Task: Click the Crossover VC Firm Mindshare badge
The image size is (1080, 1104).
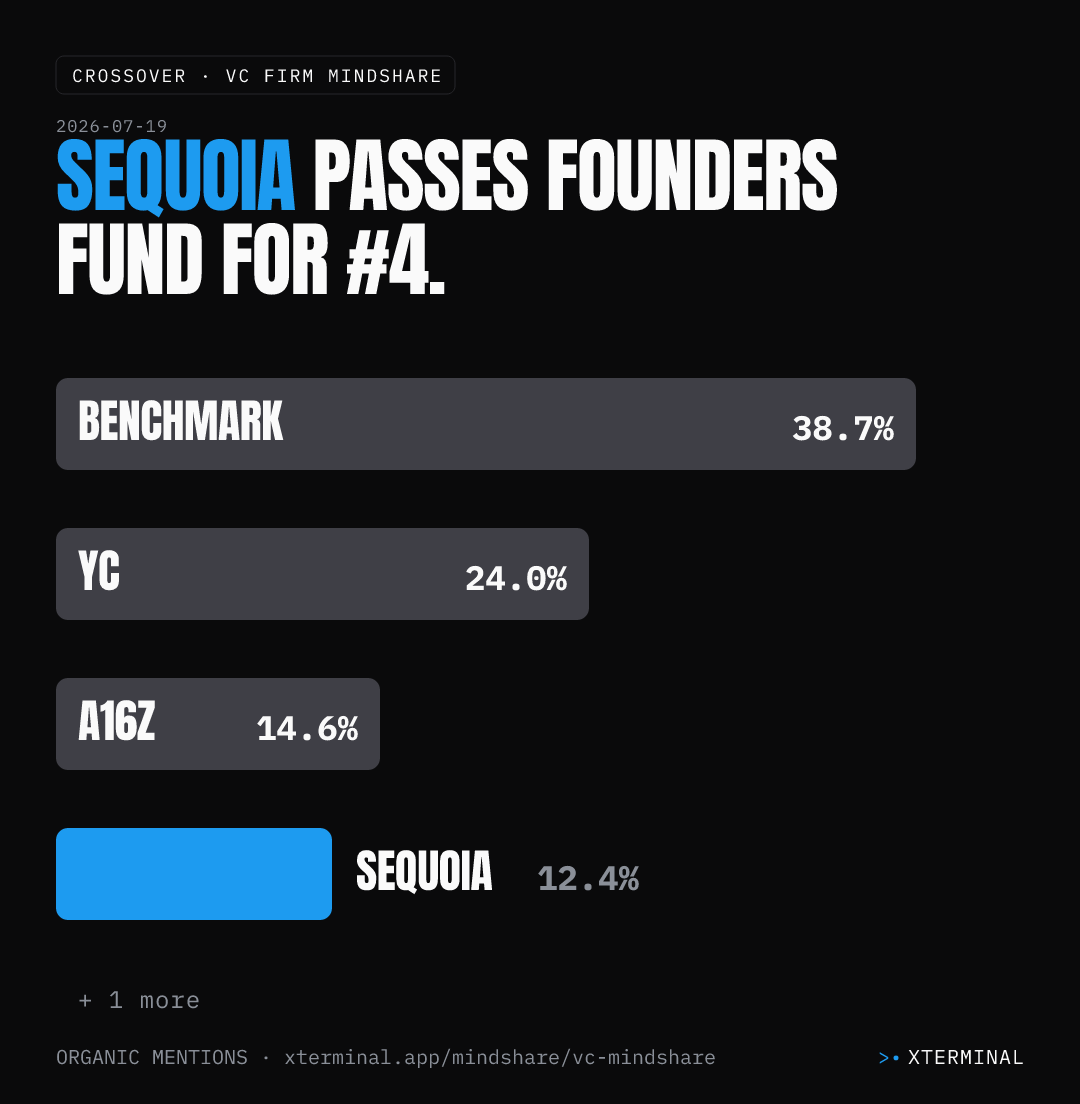Action: tap(256, 75)
